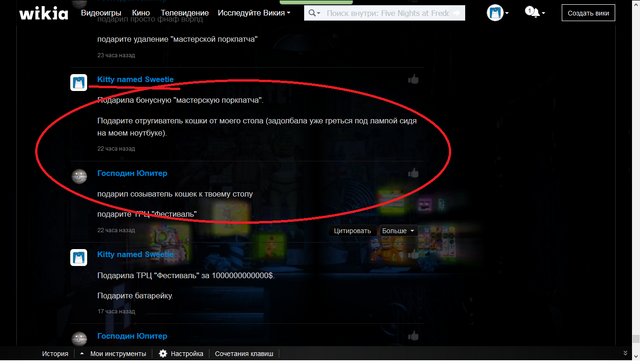
Task: Expand Мои инструменты menu
Action: [113, 354]
